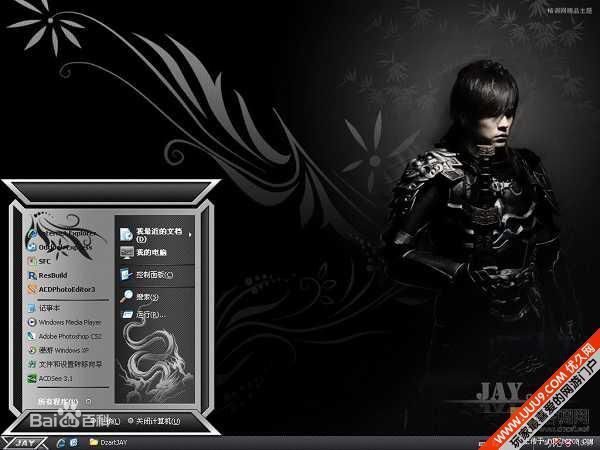Start Adobe Photoshop CS2
The width and height of the screenshot is (600, 450).
tap(64, 336)
